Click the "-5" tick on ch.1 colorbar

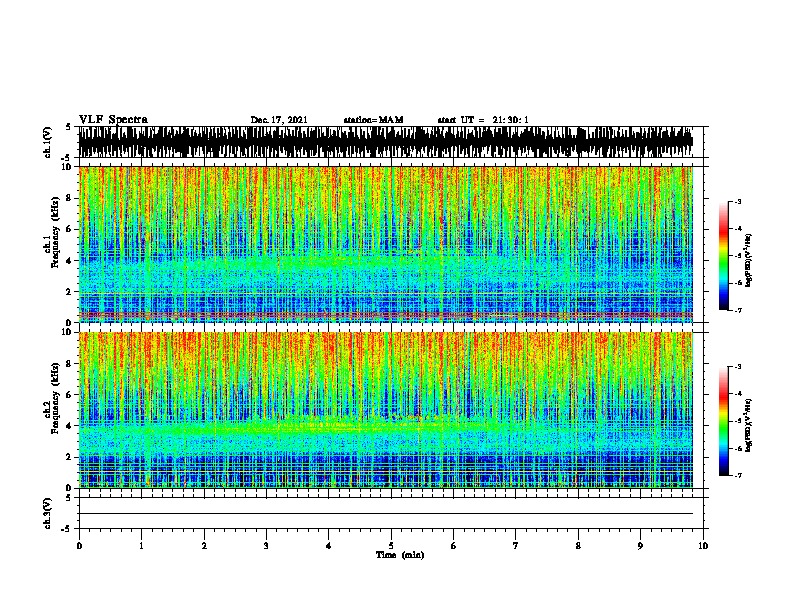point(738,256)
